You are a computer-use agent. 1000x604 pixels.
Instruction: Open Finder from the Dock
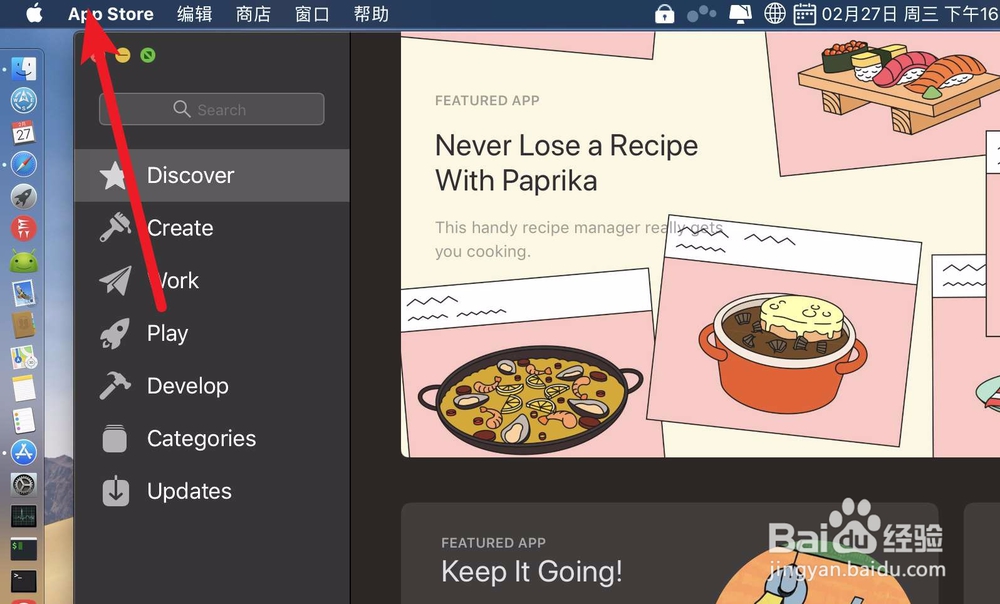pos(24,69)
